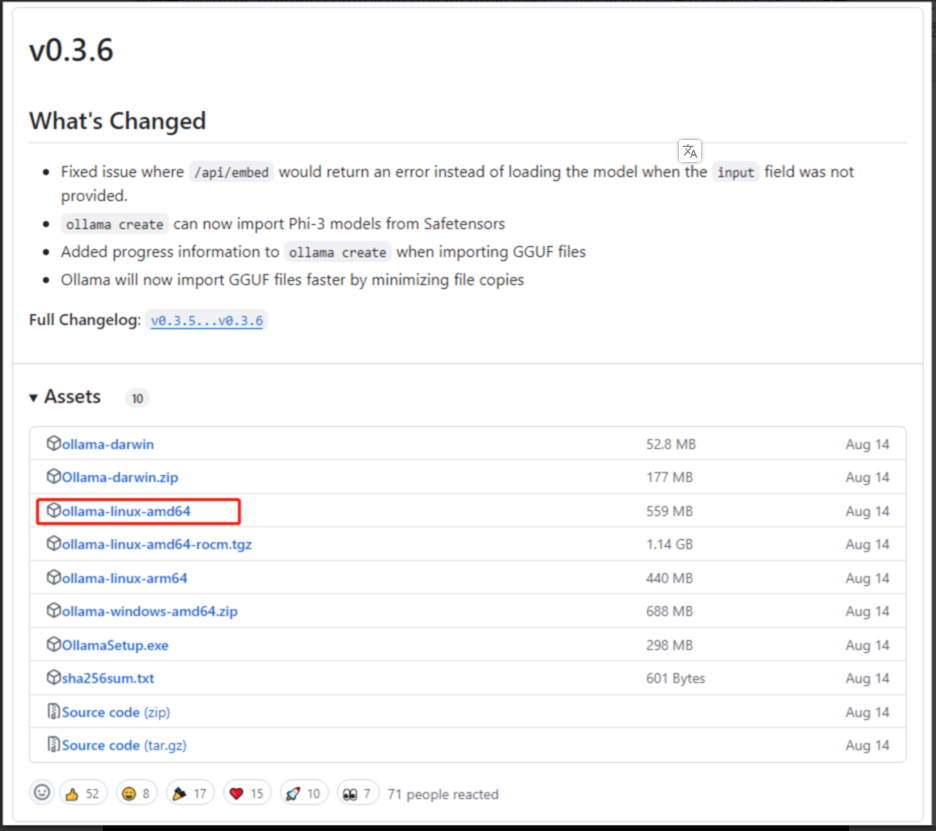Click the translate icon near the changelog
This screenshot has width=936, height=831.
(689, 151)
